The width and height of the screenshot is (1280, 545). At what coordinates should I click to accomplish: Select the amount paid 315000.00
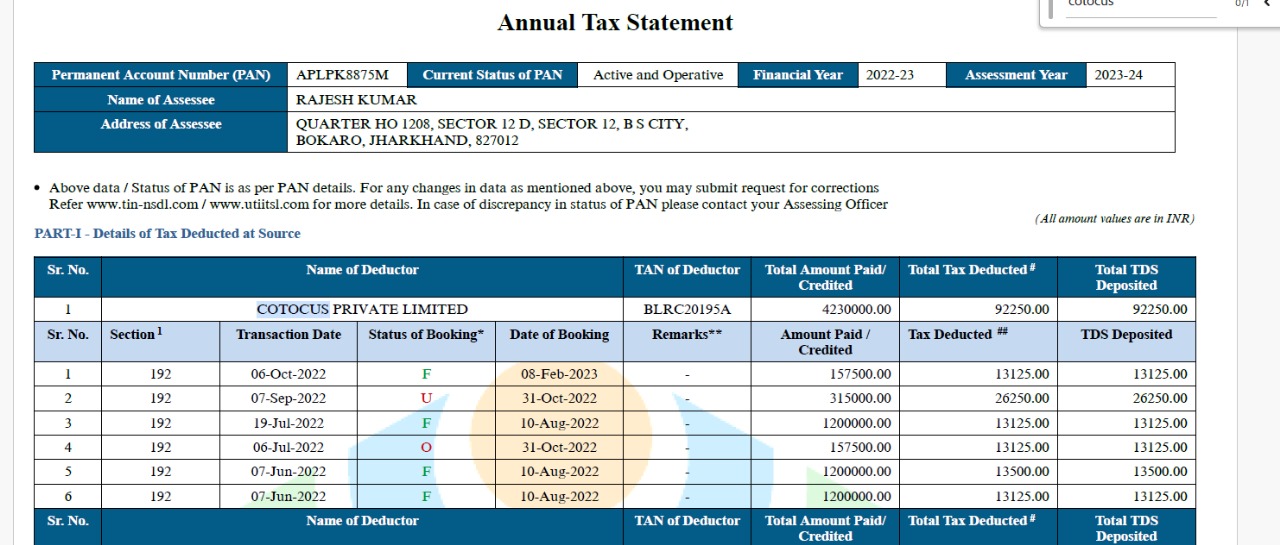(860, 398)
